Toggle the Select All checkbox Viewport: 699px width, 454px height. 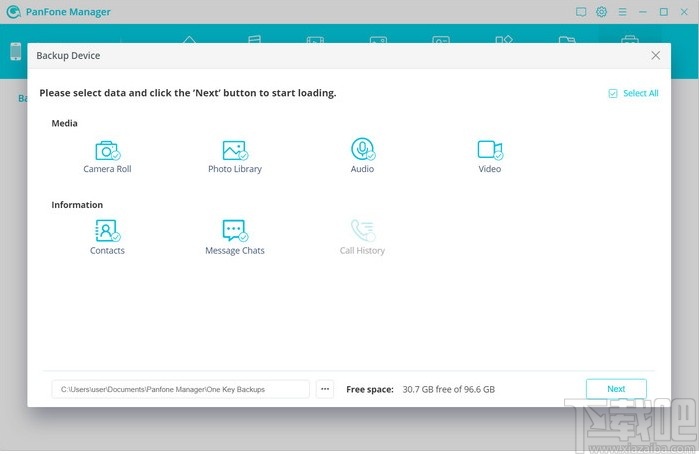tap(613, 93)
